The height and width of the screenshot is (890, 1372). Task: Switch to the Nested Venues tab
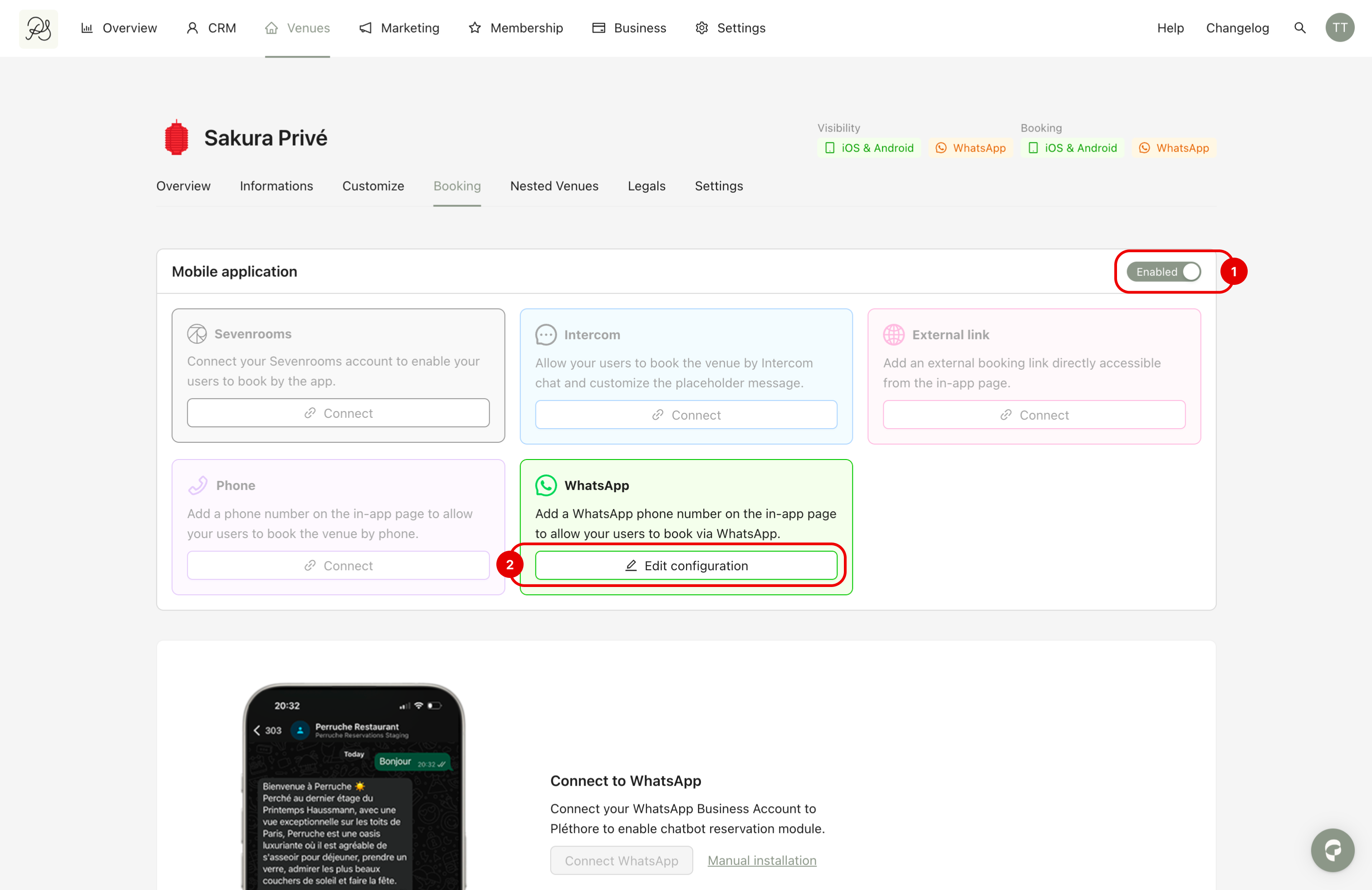click(554, 186)
